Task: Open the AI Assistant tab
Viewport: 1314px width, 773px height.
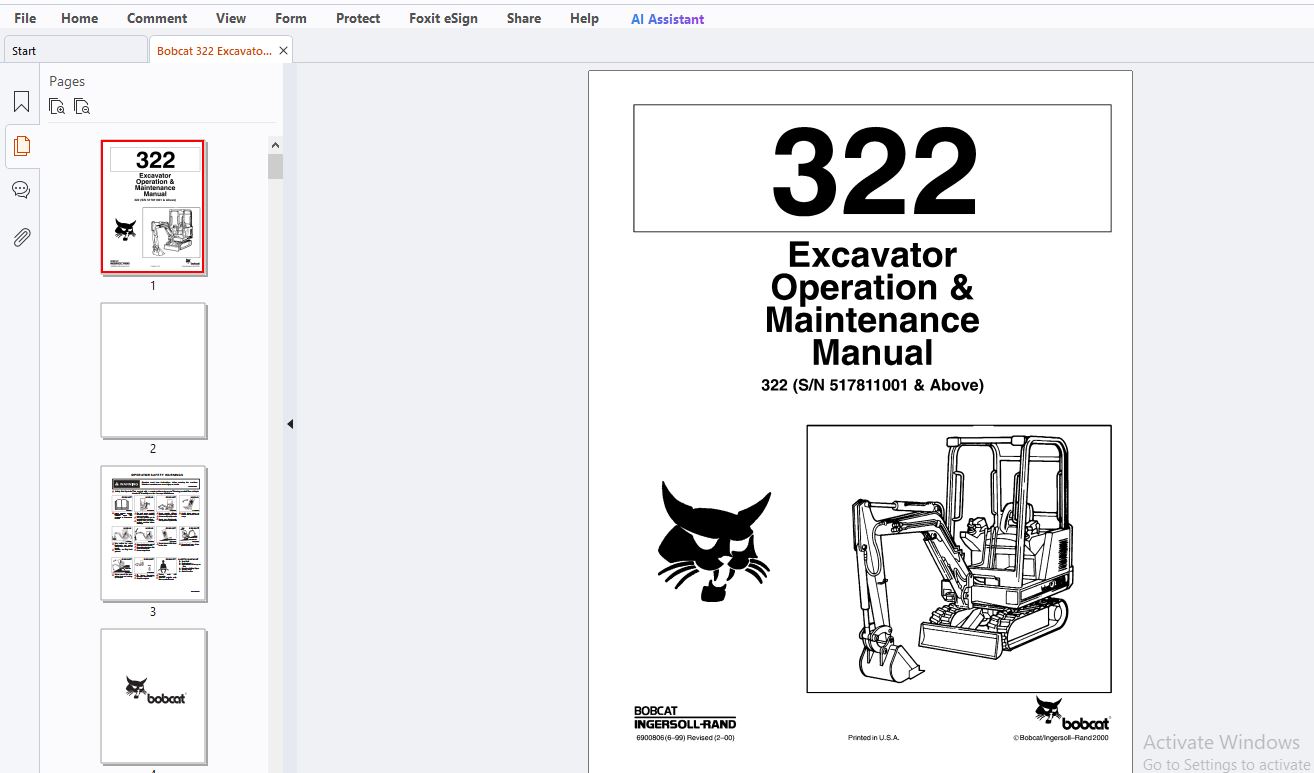Action: 668,19
